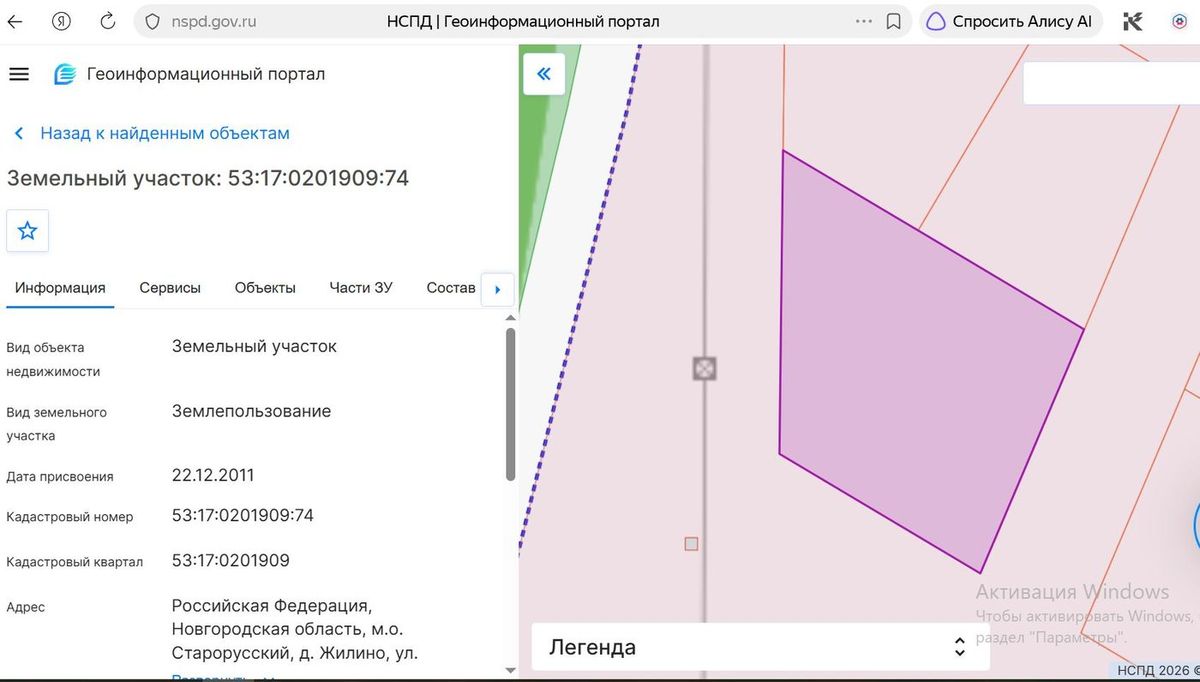The width and height of the screenshot is (1200, 682).
Task: Click the small orange square marker on map
Action: (691, 544)
